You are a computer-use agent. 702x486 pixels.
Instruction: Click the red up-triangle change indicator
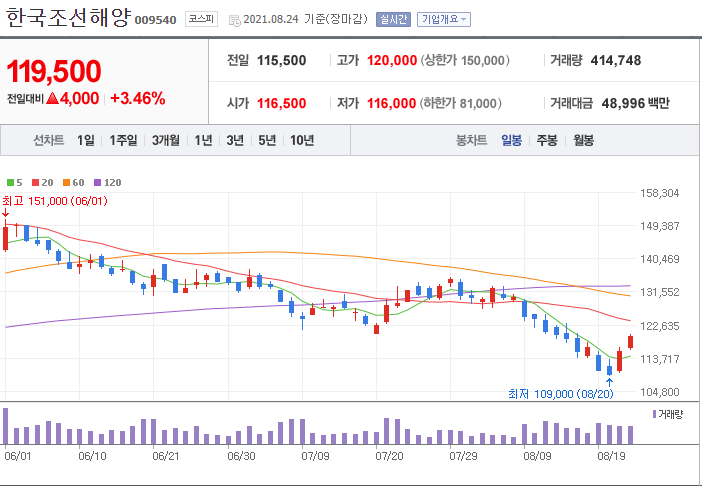[x=52, y=98]
